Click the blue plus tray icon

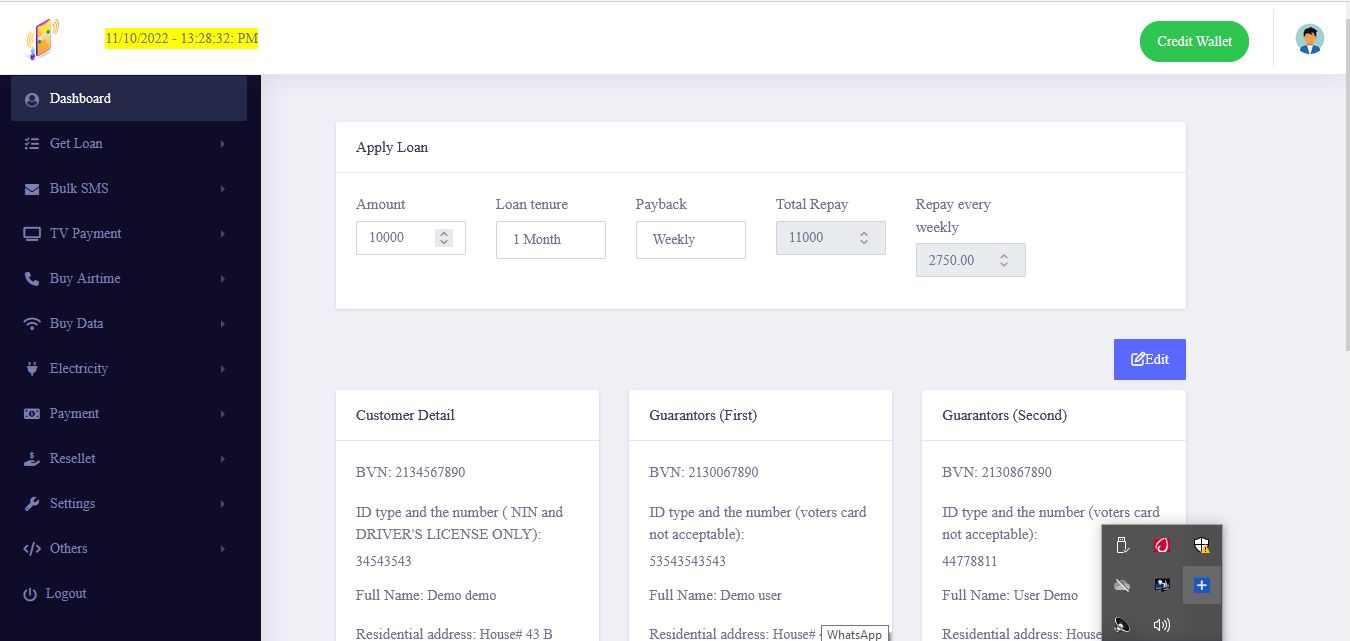pyautogui.click(x=1202, y=585)
